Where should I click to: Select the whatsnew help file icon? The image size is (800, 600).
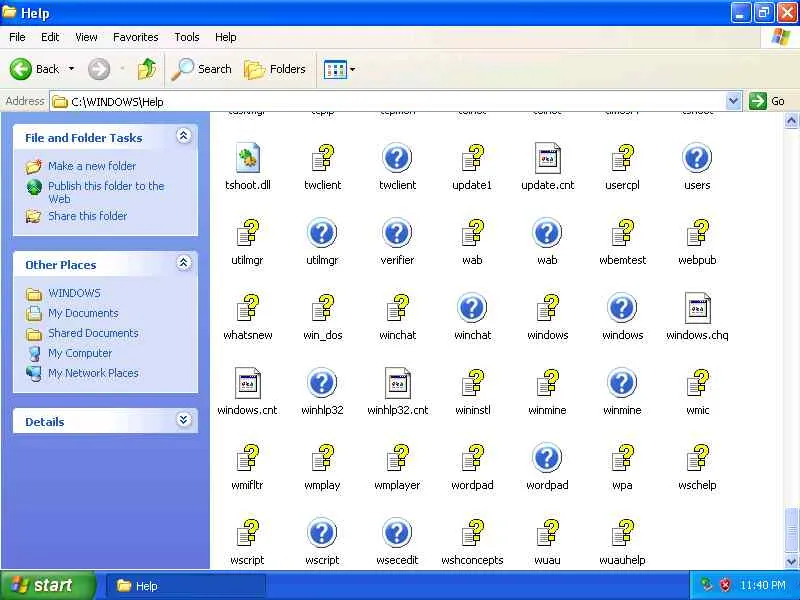[x=247, y=308]
